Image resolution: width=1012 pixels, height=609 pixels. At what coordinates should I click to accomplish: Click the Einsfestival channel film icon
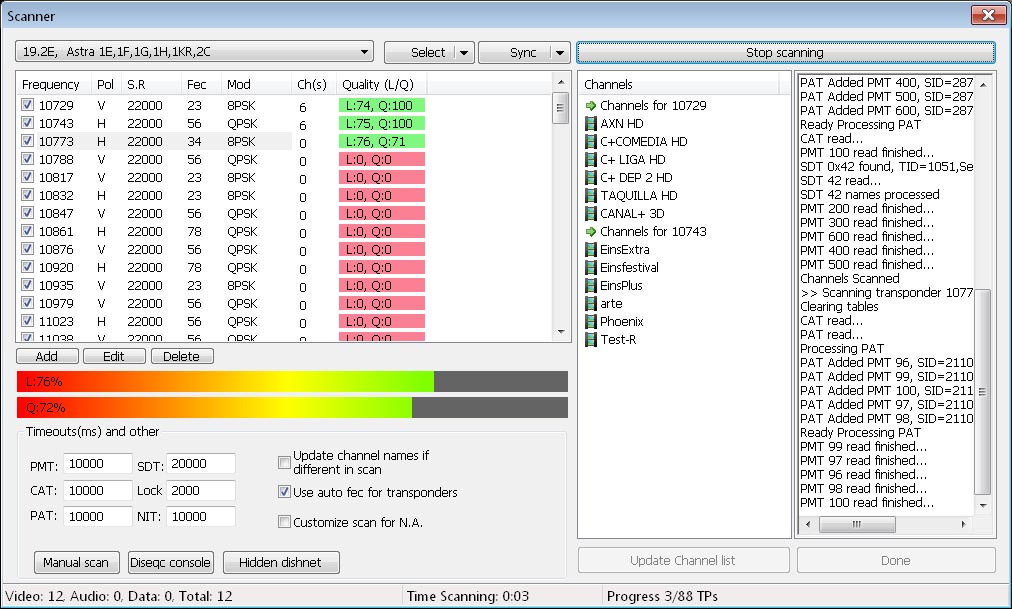click(591, 268)
